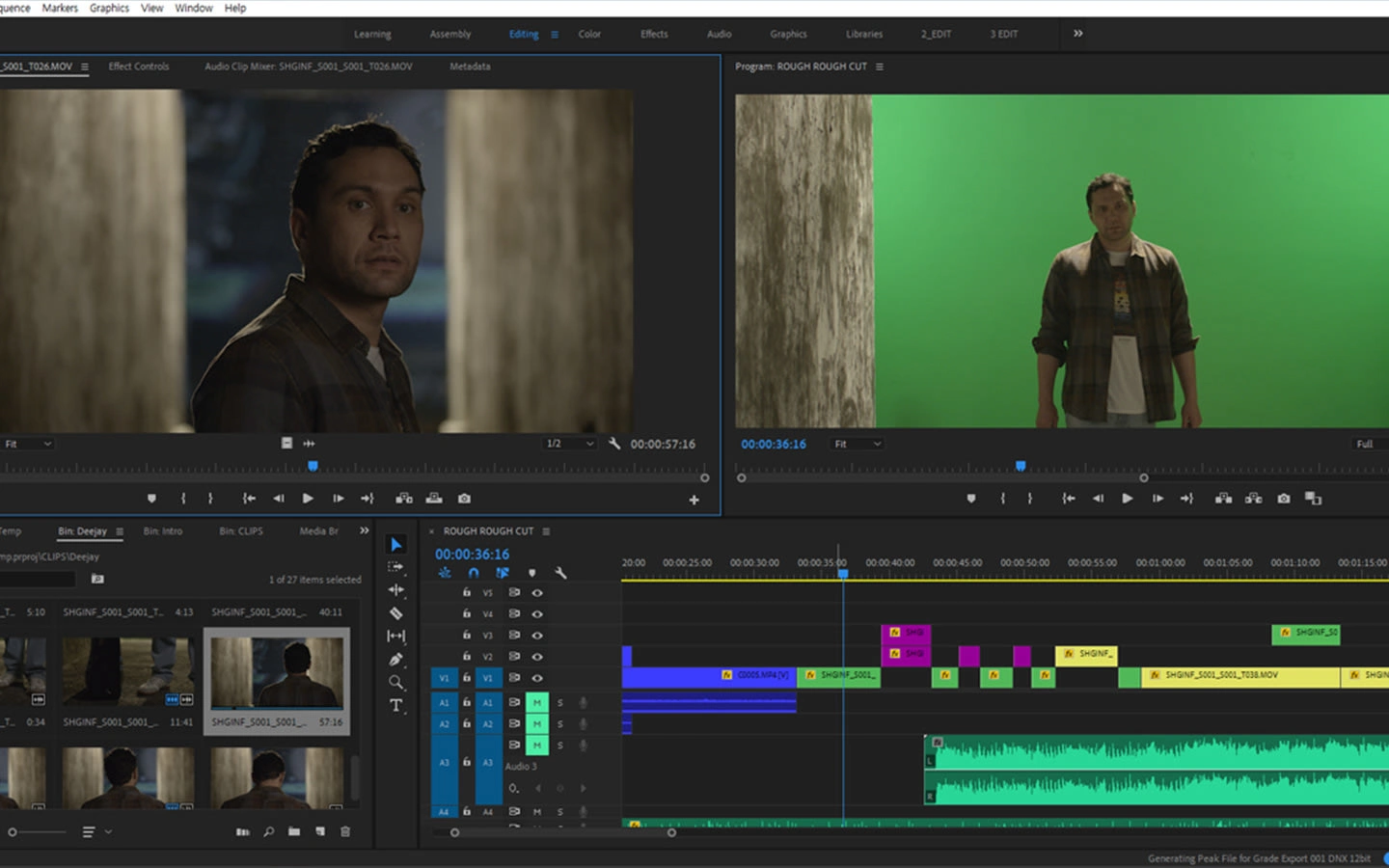Click Export Frame camera in Program monitor
Image resolution: width=1389 pixels, height=868 pixels.
[x=1284, y=499]
